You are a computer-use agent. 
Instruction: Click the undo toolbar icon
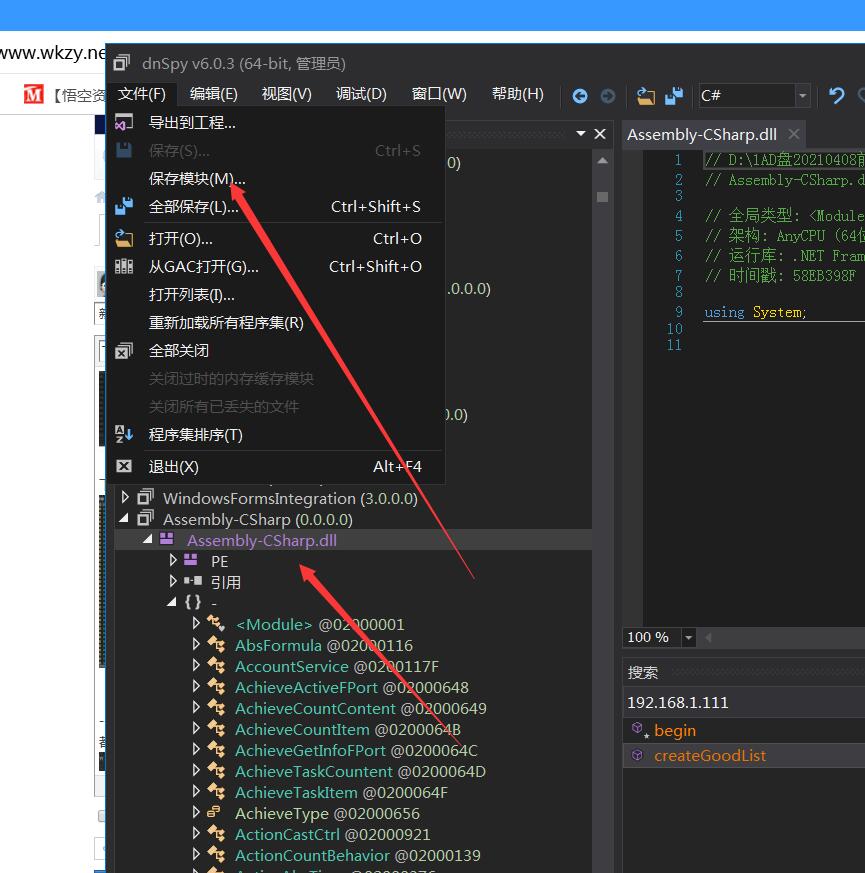[x=836, y=96]
